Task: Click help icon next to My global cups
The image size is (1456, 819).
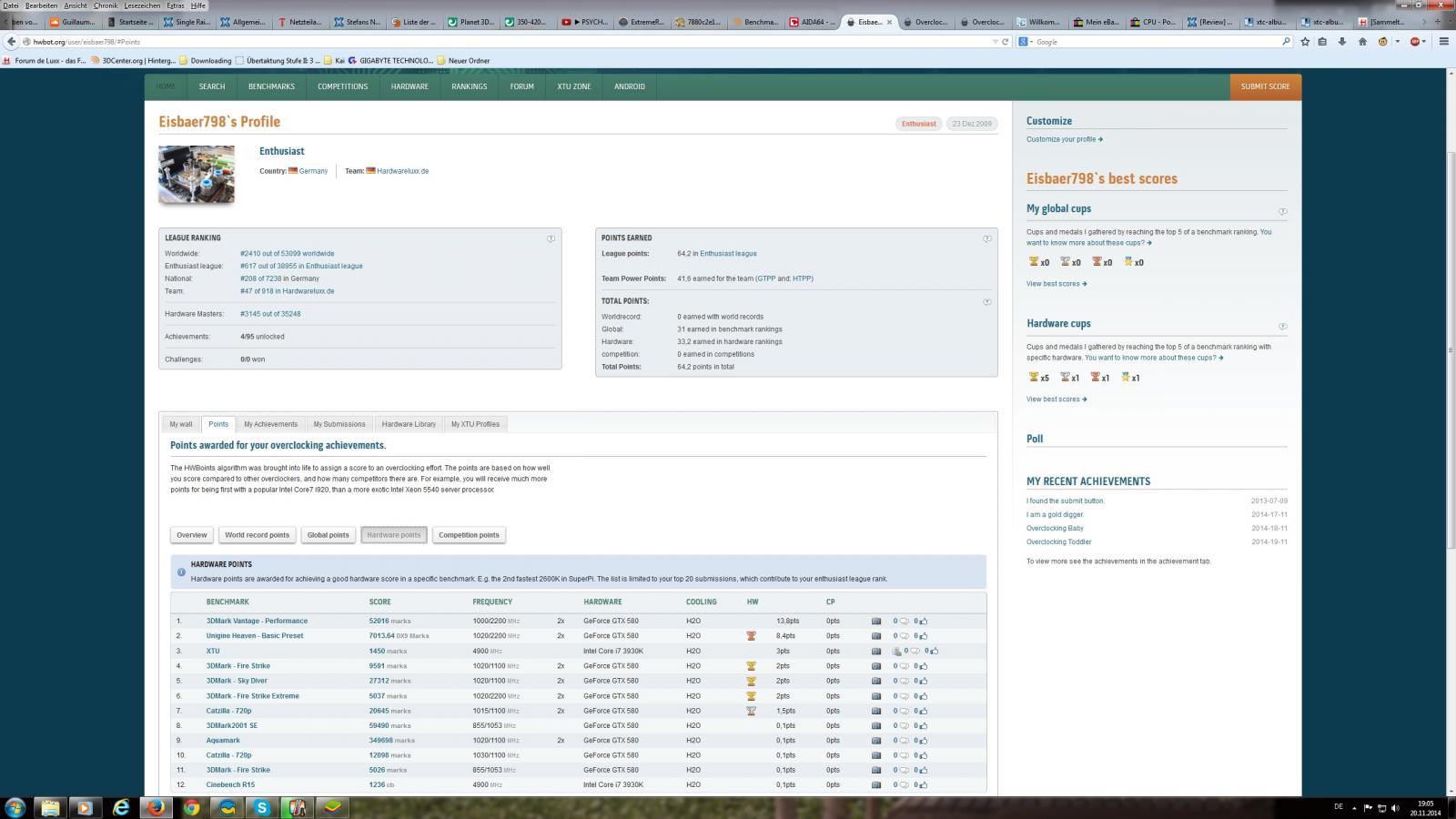Action: click(x=1282, y=211)
